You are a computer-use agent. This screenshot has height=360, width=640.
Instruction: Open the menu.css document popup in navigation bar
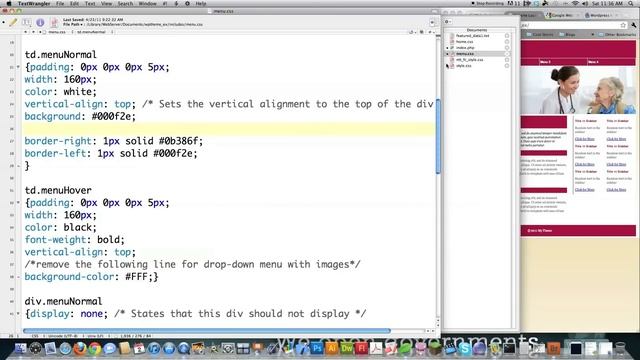point(57,32)
